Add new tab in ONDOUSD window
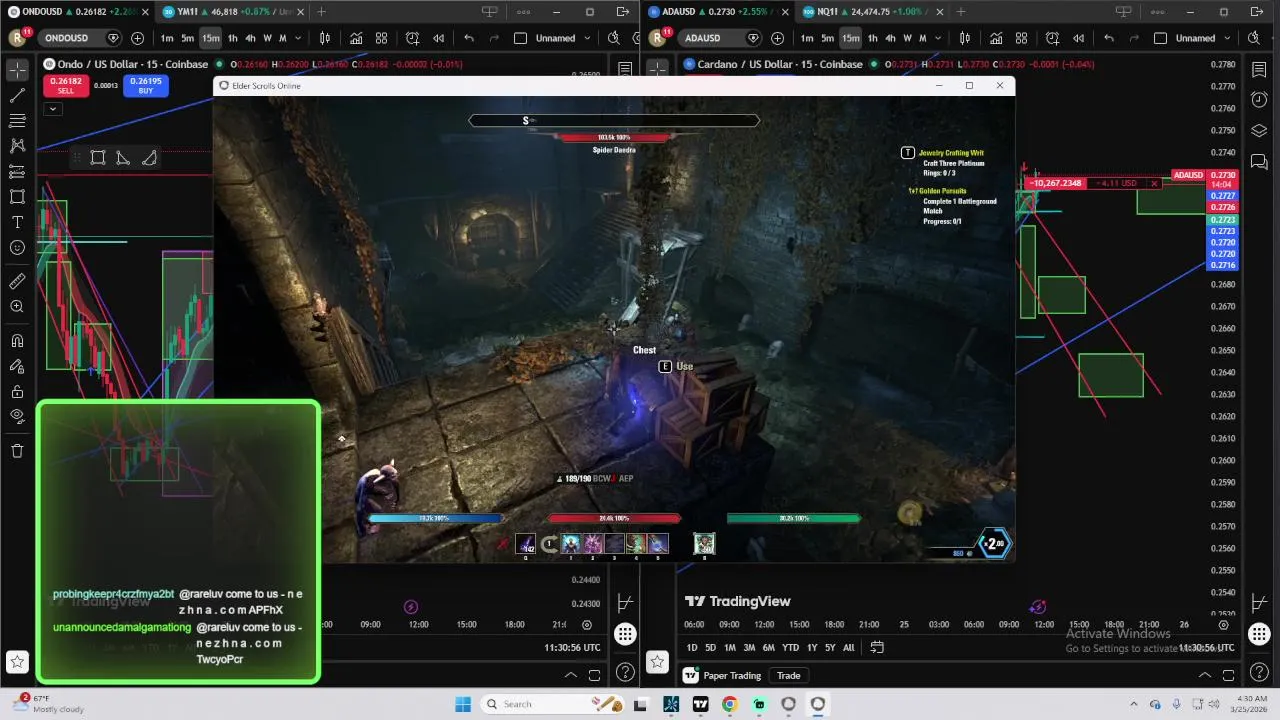1280x720 pixels. click(321, 12)
